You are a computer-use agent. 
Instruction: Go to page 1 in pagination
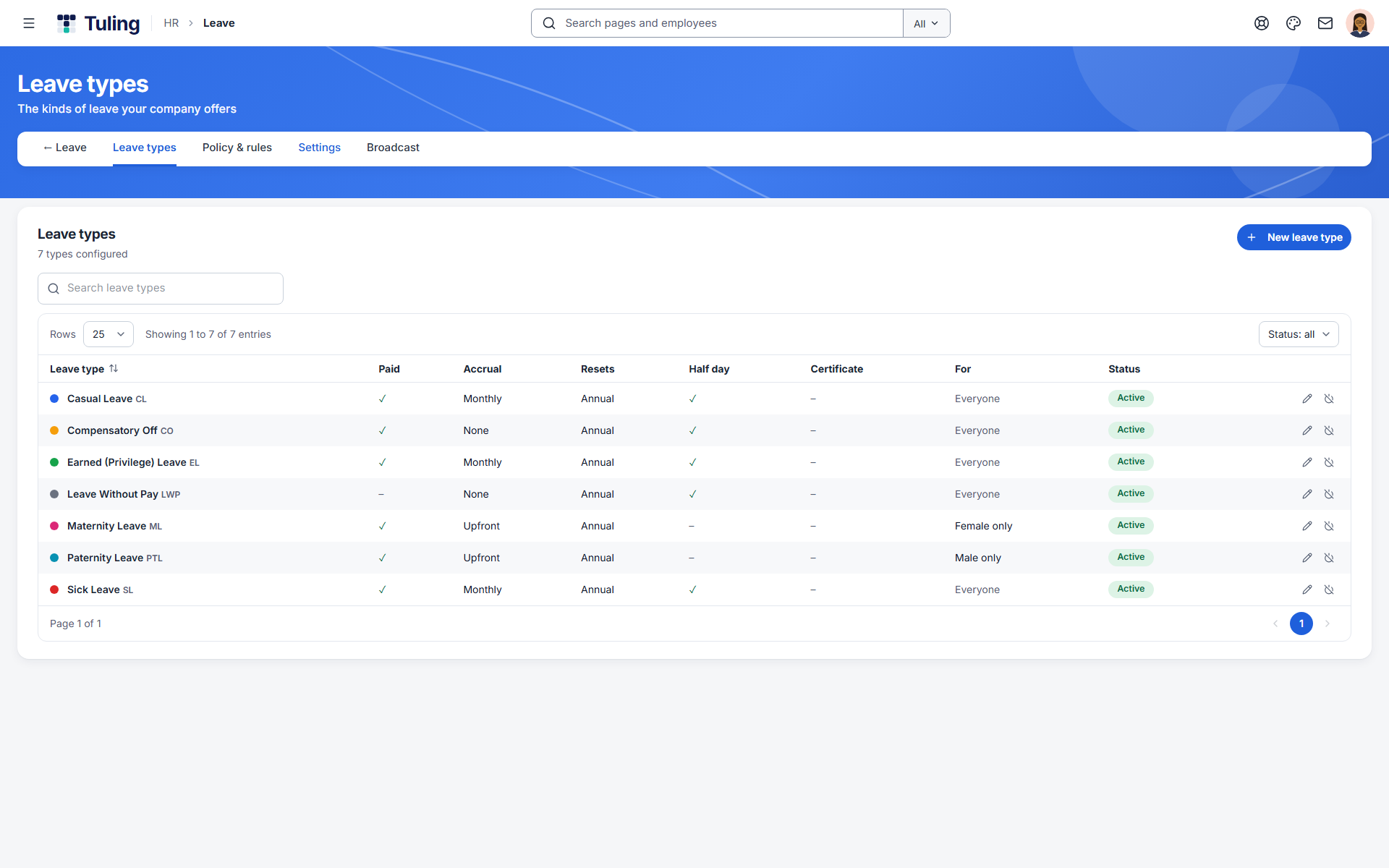[x=1301, y=624]
